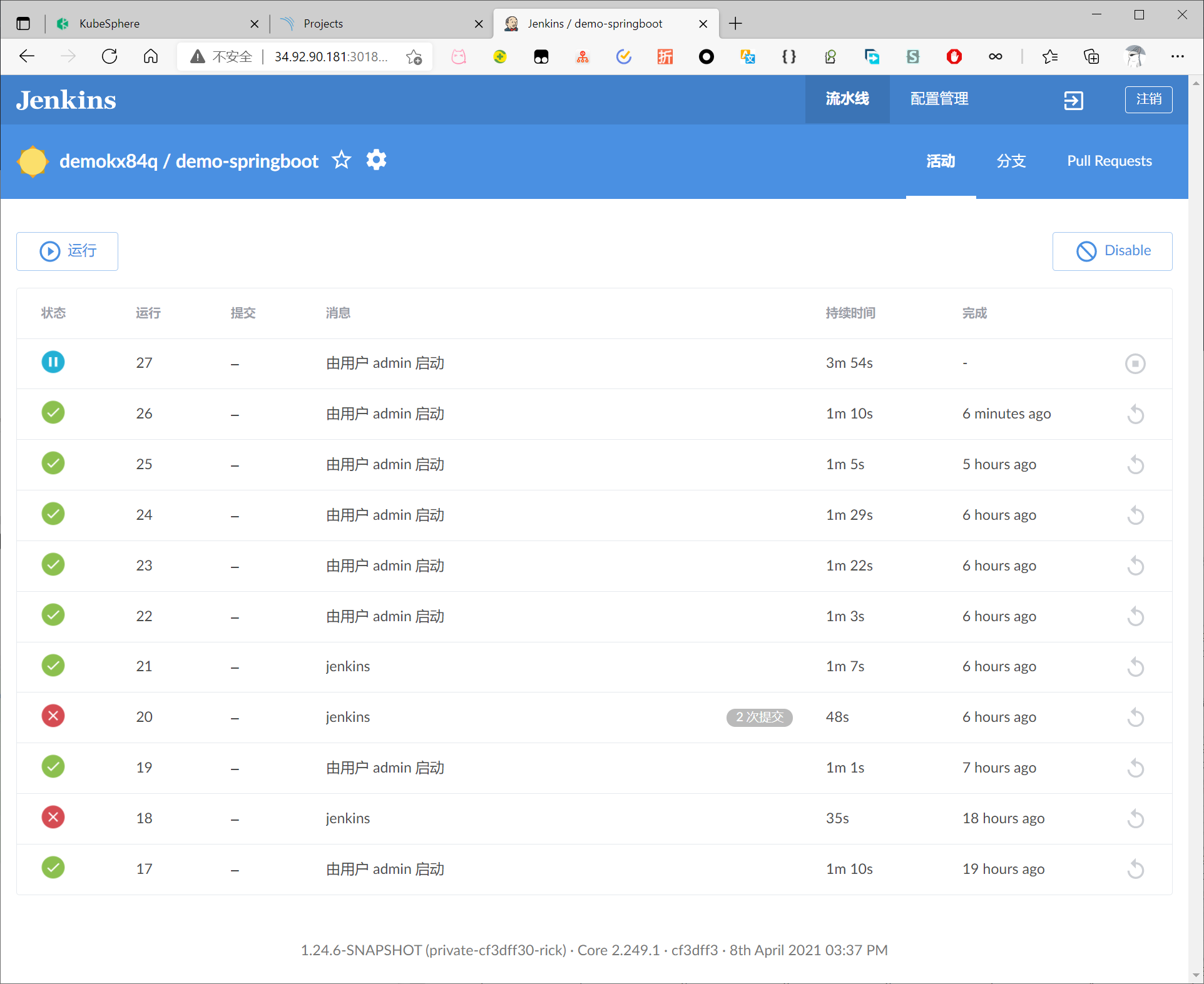Click the 注销 logout button
The height and width of the screenshot is (984, 1204).
coord(1148,99)
